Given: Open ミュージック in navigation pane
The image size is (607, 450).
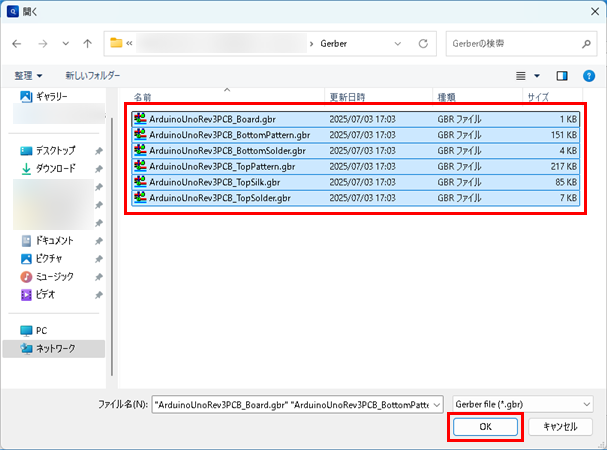Looking at the screenshot, I should 47,277.
